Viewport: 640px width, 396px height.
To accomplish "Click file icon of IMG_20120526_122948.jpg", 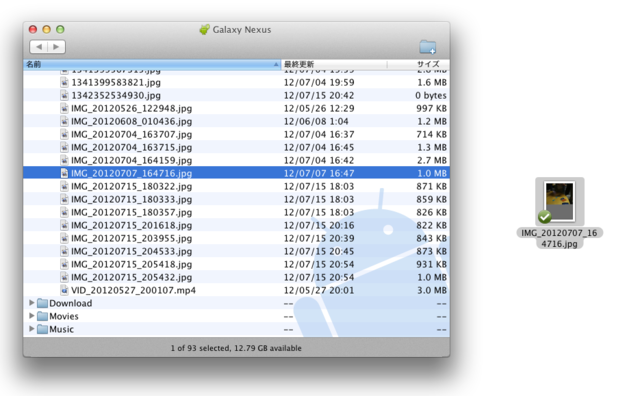I will (x=64, y=108).
